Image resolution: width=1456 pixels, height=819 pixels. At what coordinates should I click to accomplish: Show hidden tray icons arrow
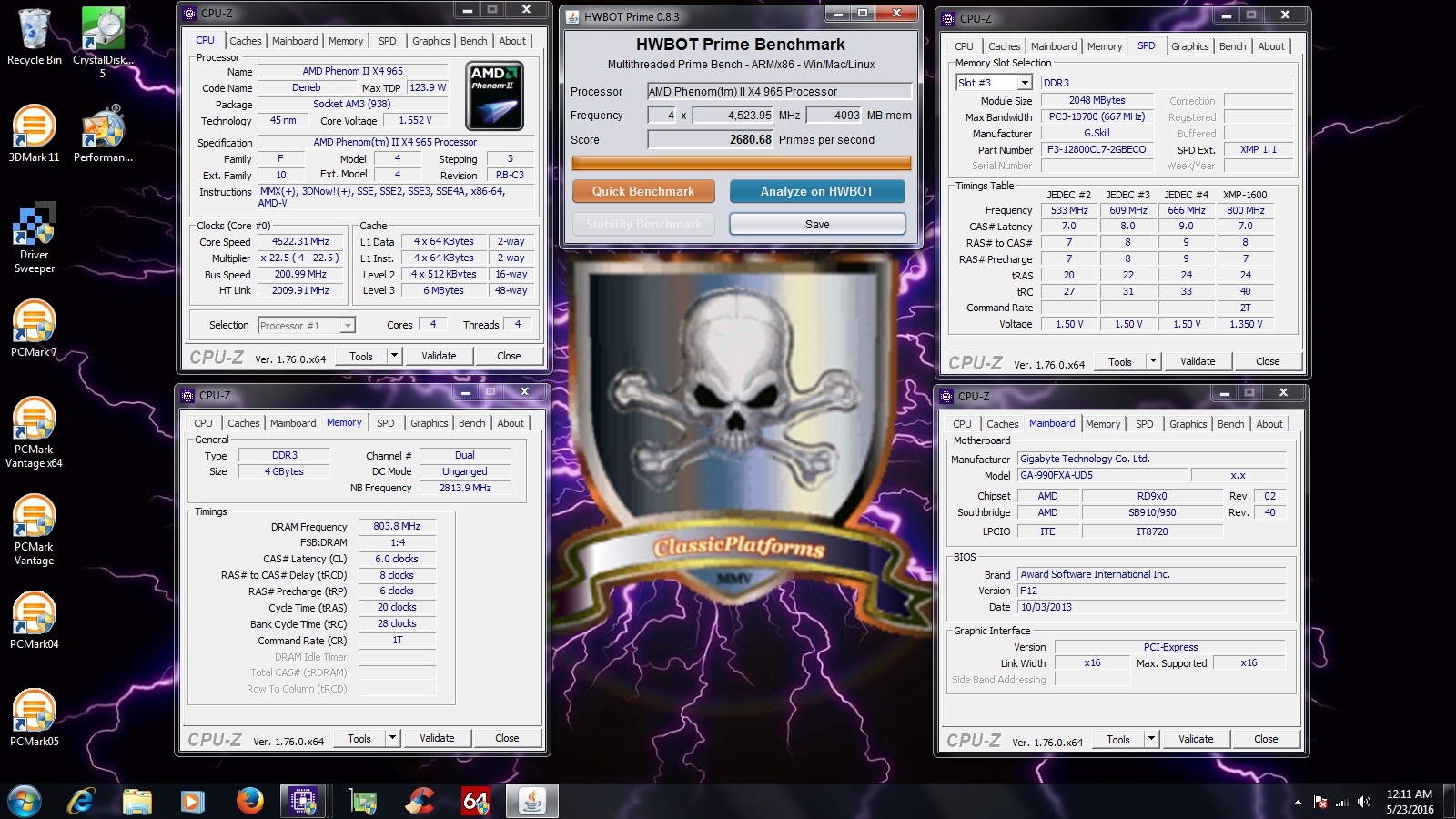pyautogui.click(x=1298, y=802)
